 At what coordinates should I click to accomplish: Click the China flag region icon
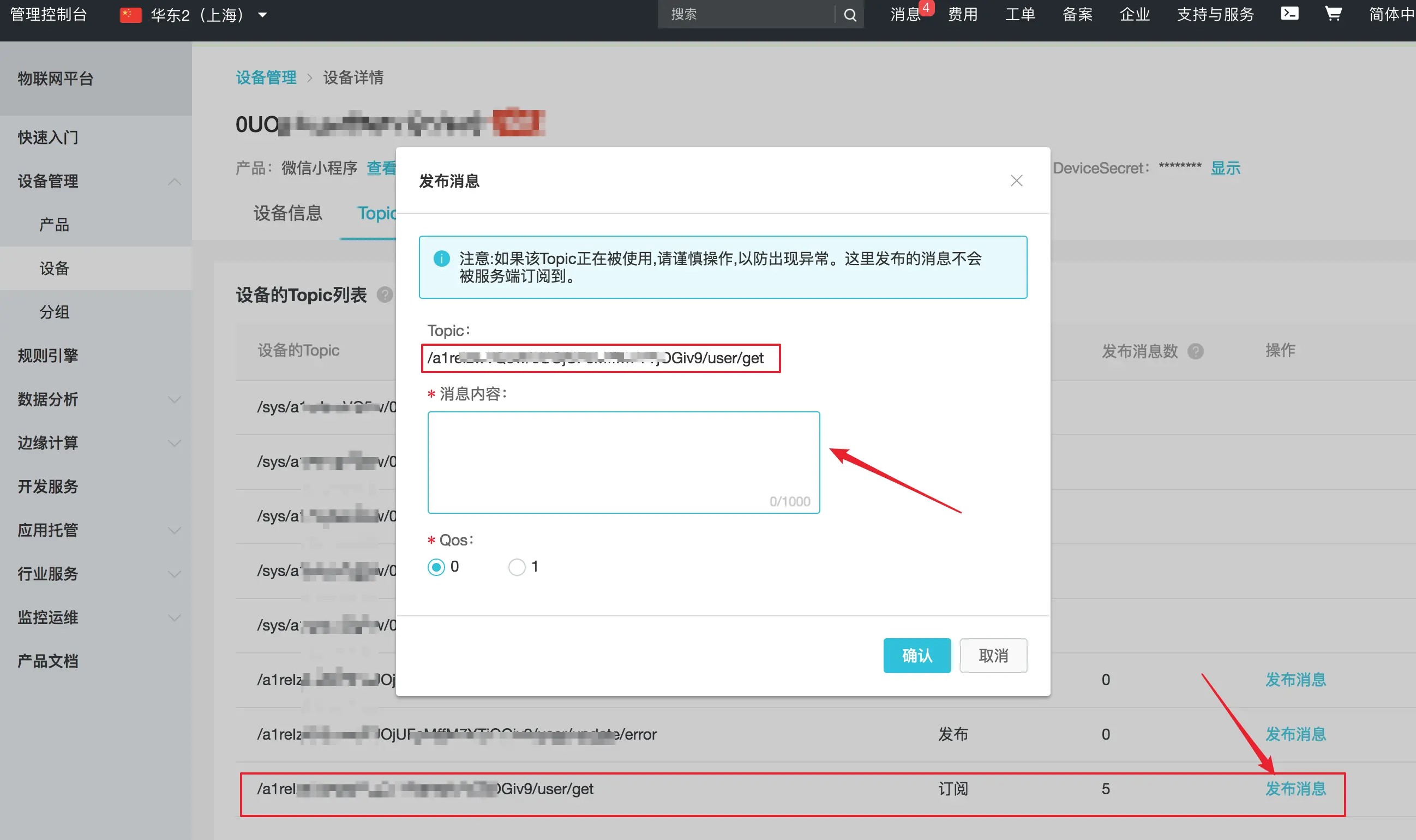pyautogui.click(x=130, y=15)
